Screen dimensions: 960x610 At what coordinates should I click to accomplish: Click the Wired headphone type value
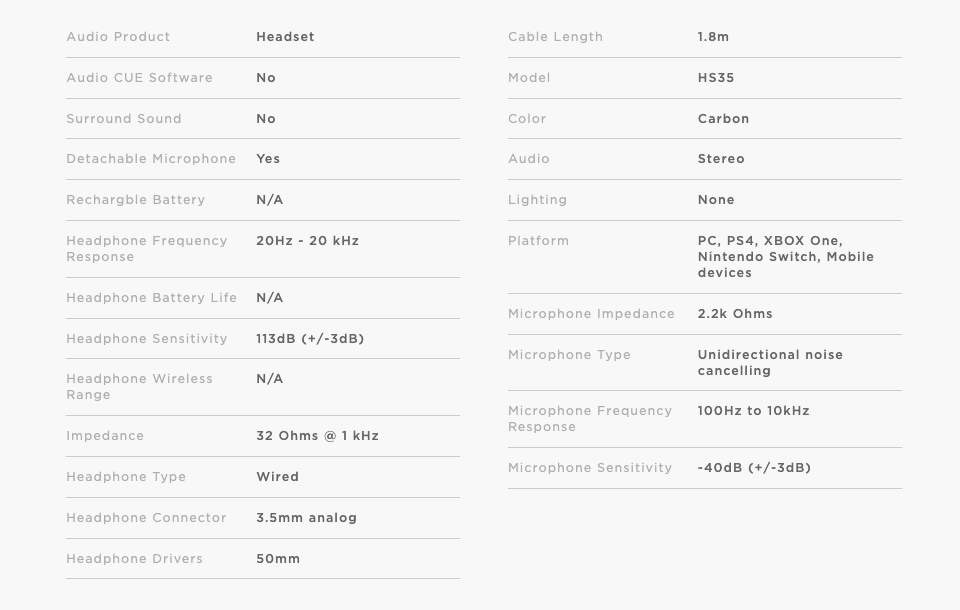[x=277, y=477]
